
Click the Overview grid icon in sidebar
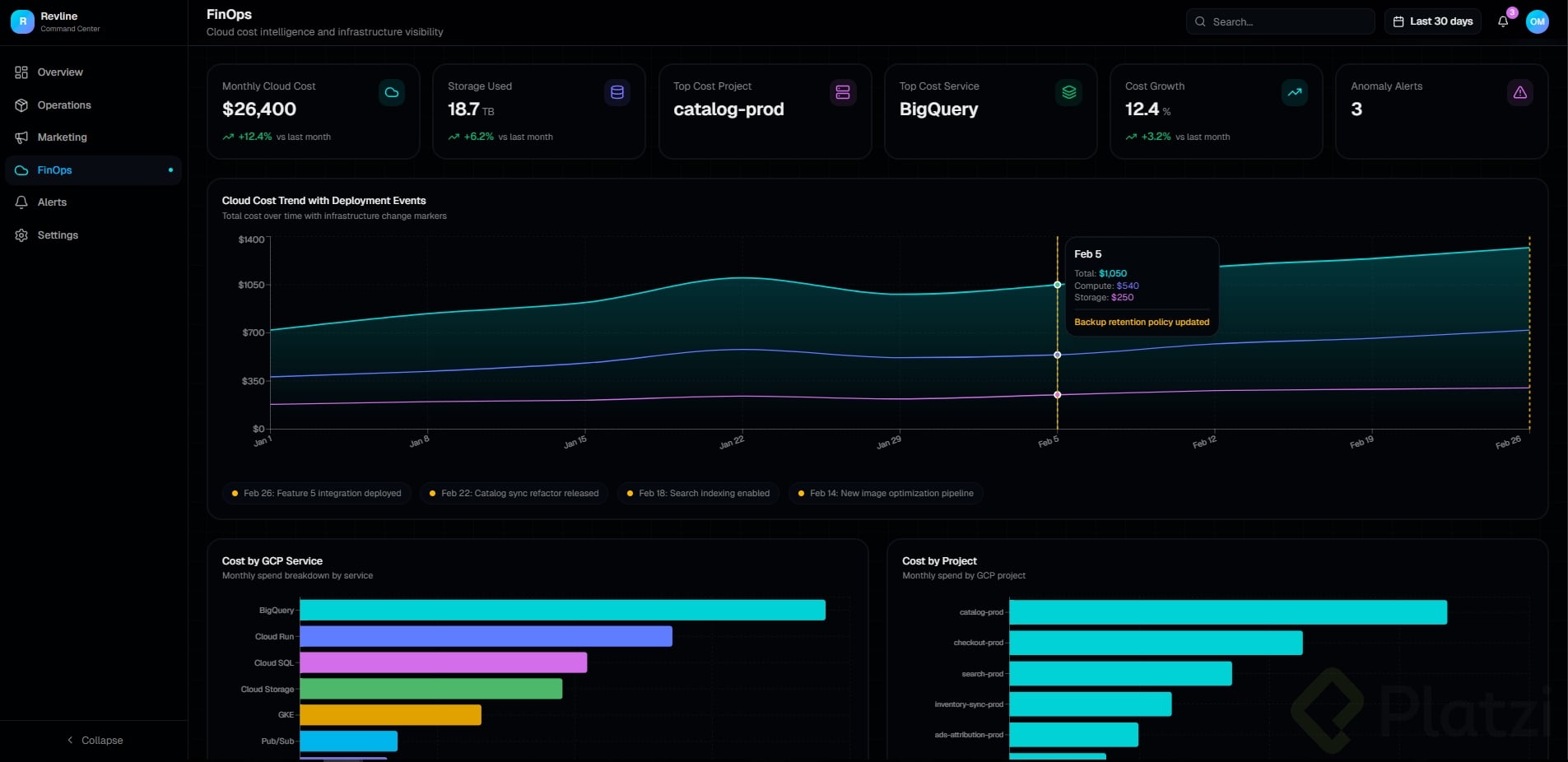(x=21, y=72)
